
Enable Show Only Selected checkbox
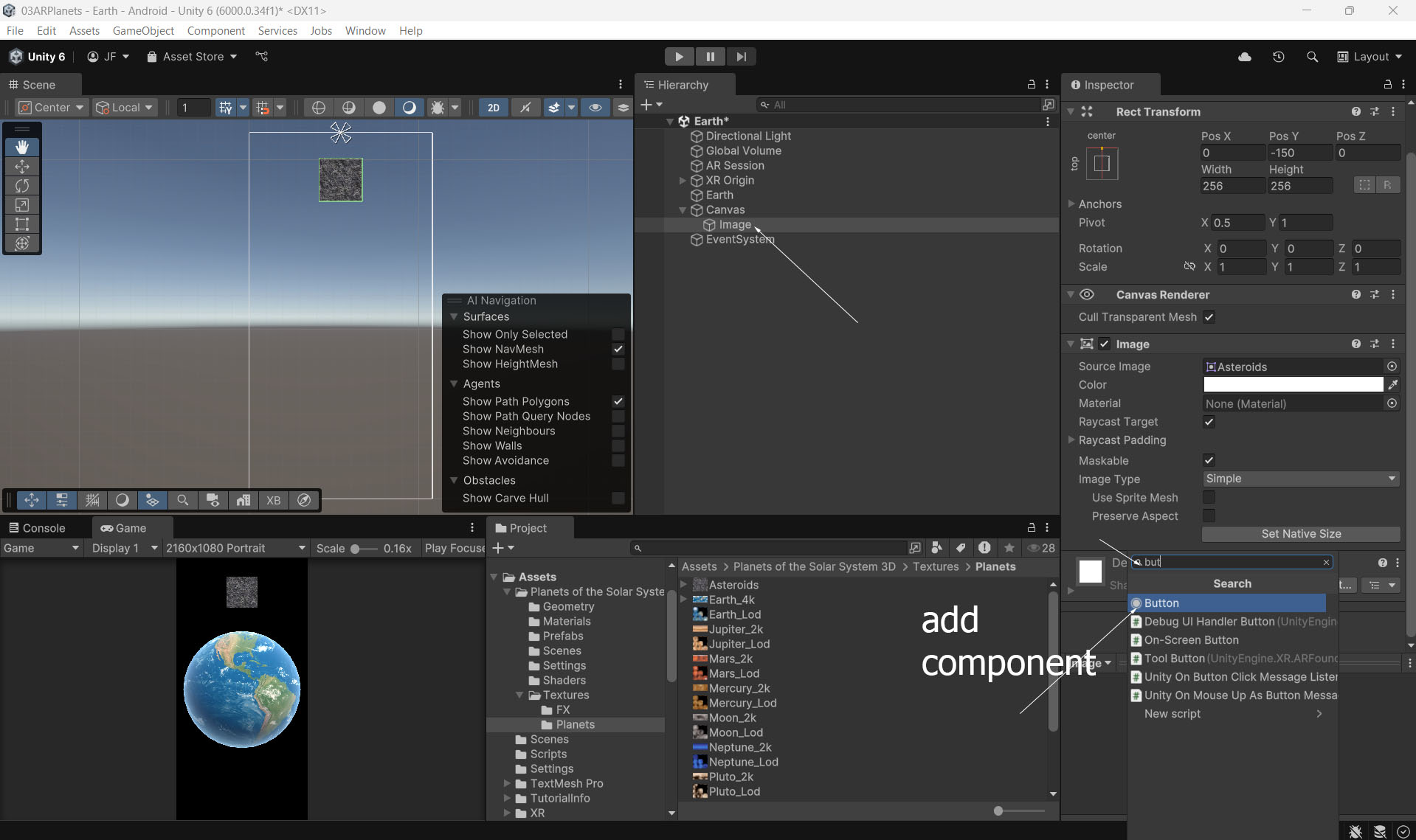(x=618, y=335)
